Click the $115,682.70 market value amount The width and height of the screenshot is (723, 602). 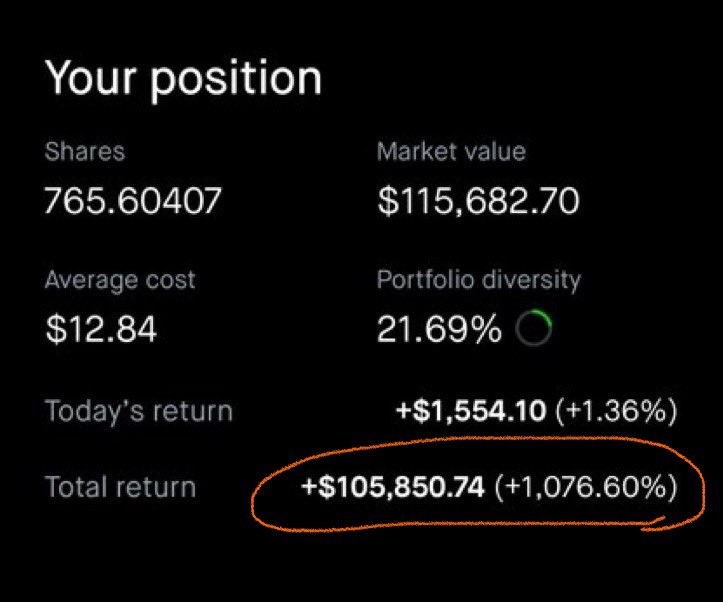[478, 202]
